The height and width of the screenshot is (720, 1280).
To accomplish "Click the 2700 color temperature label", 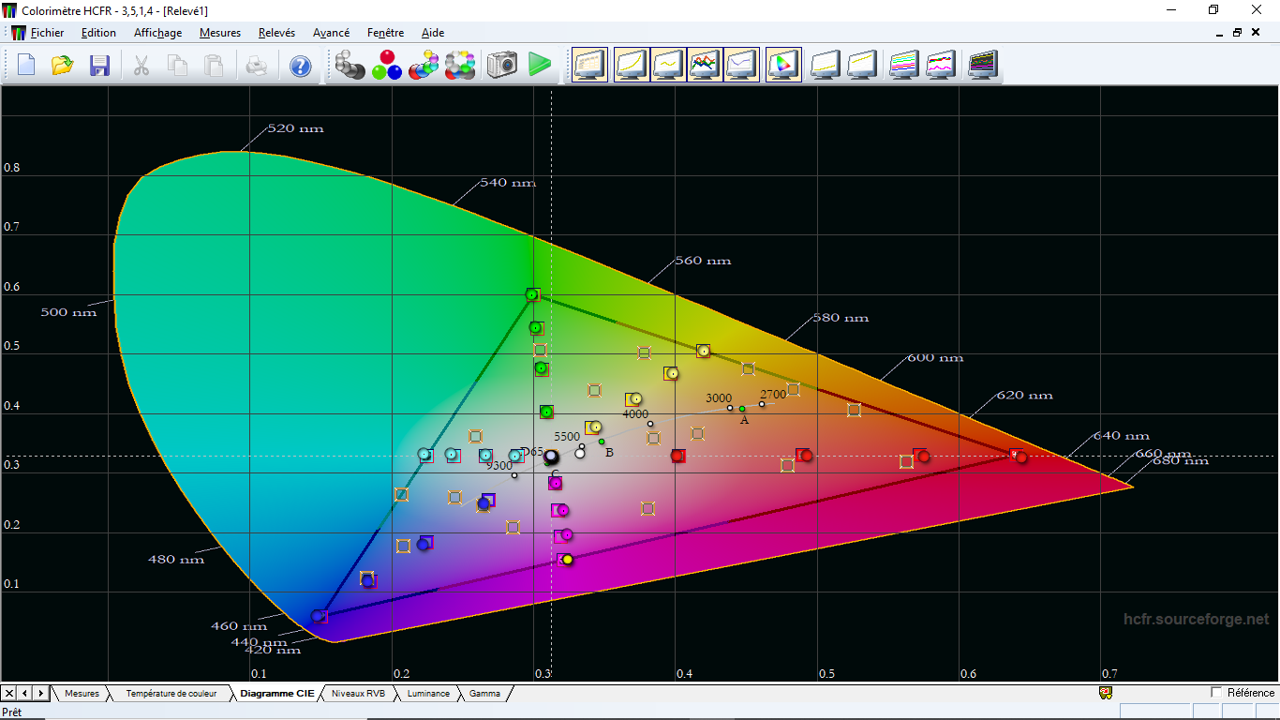I will (773, 395).
